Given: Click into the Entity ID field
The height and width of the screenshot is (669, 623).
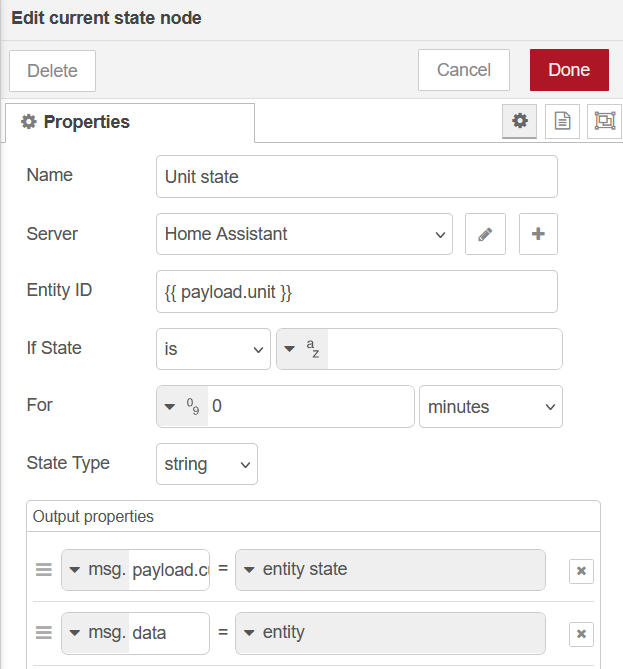Looking at the screenshot, I should 357,292.
